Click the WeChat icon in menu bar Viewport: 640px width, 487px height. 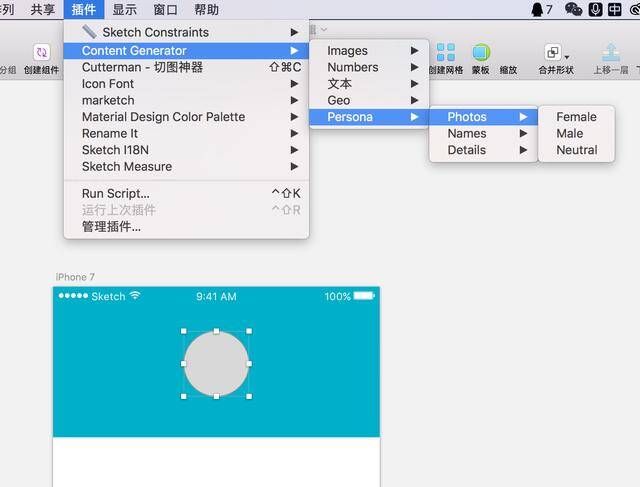click(573, 9)
